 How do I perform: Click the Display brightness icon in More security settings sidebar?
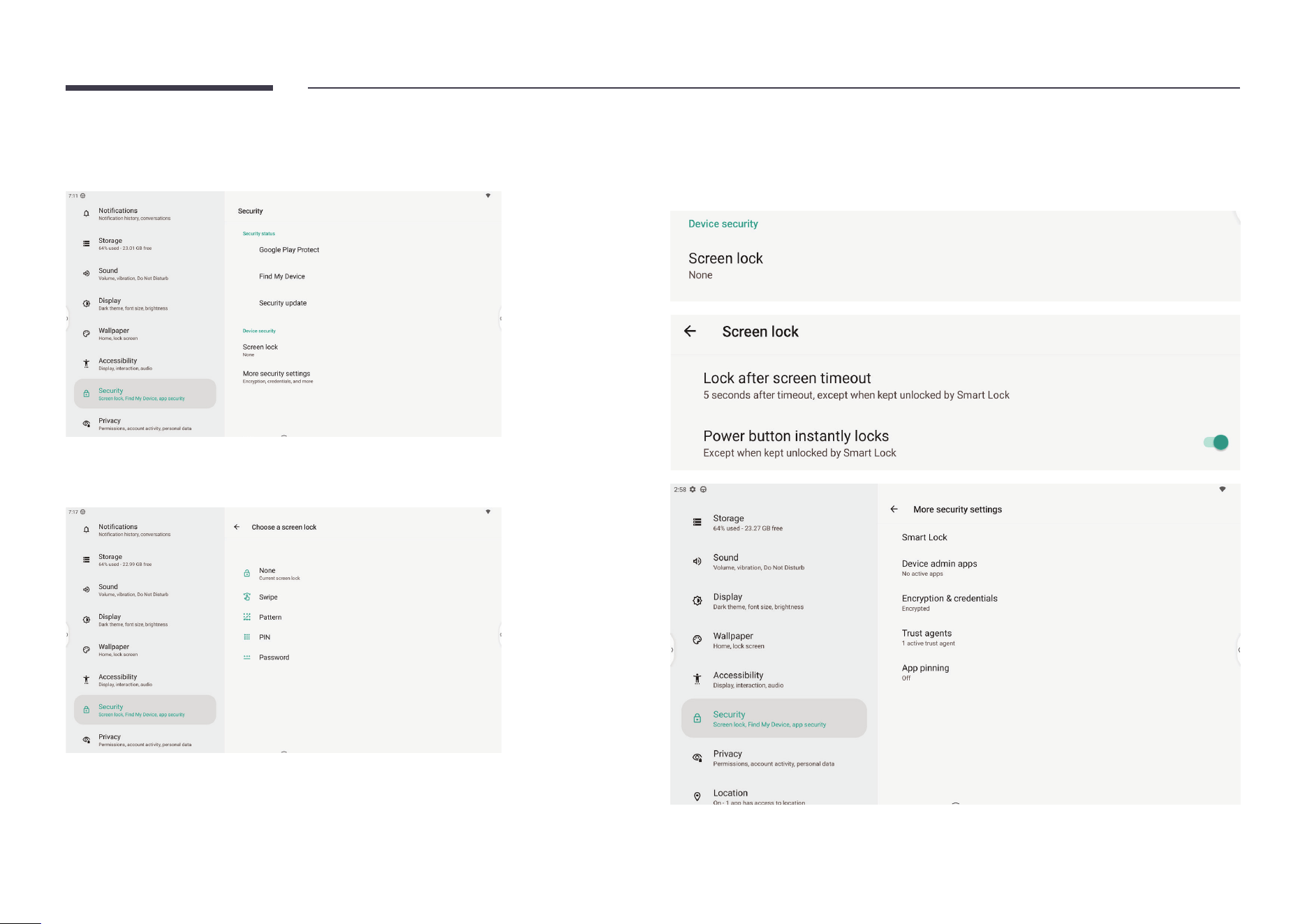[697, 601]
